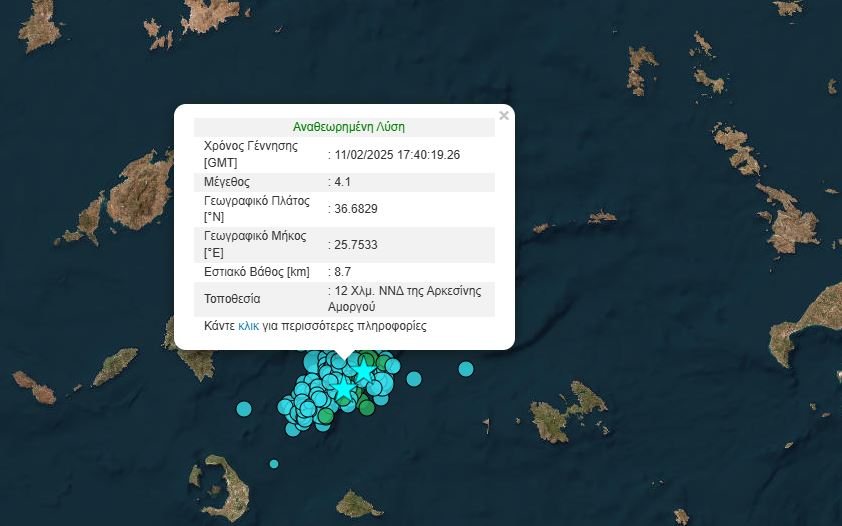Click the upper cyan star marker
The height and width of the screenshot is (526, 842).
coord(363,372)
